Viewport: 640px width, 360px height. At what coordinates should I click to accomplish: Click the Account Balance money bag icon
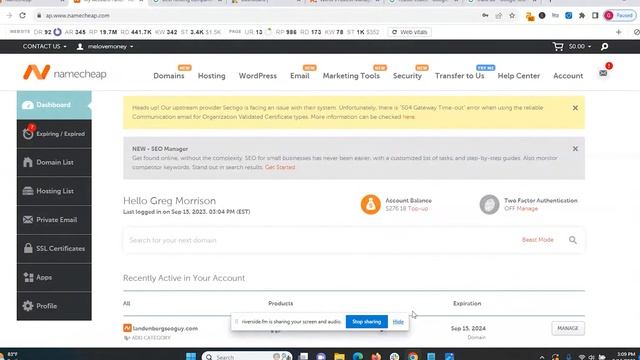point(371,204)
